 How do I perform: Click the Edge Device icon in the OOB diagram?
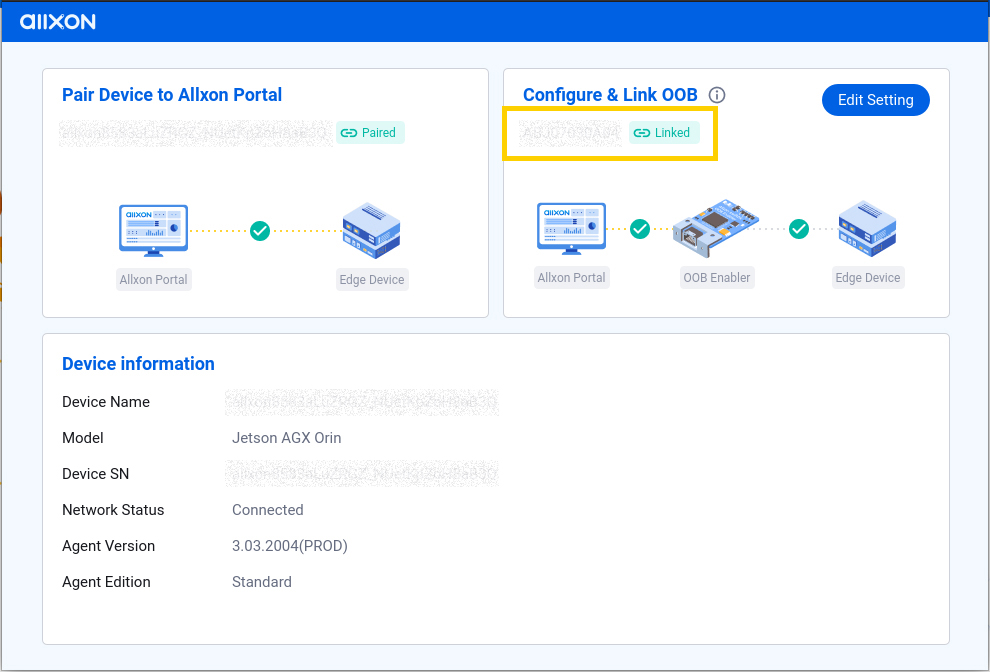coord(867,228)
